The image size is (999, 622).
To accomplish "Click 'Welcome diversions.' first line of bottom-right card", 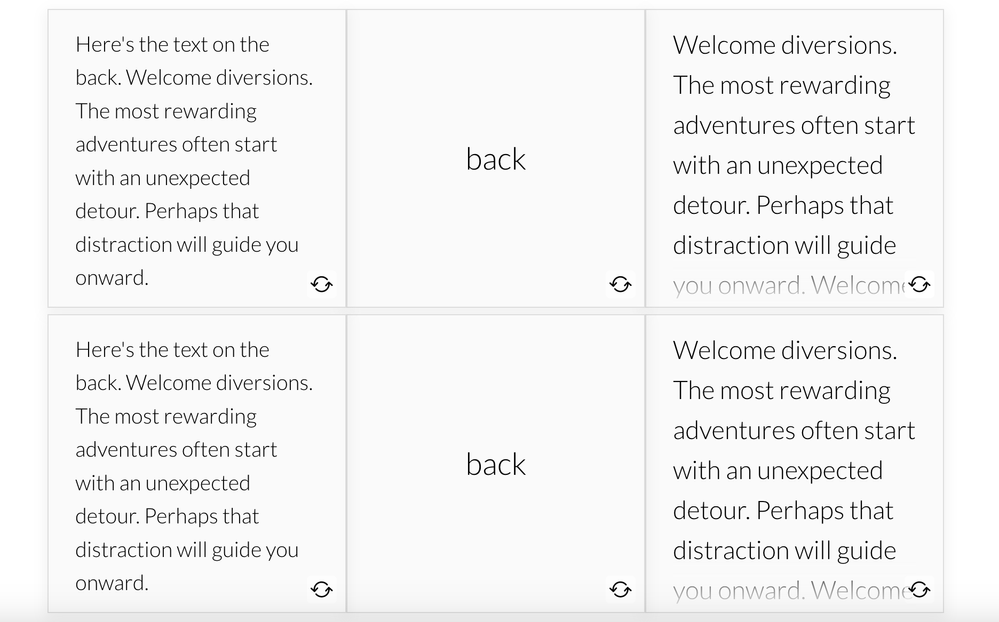I will click(x=785, y=350).
